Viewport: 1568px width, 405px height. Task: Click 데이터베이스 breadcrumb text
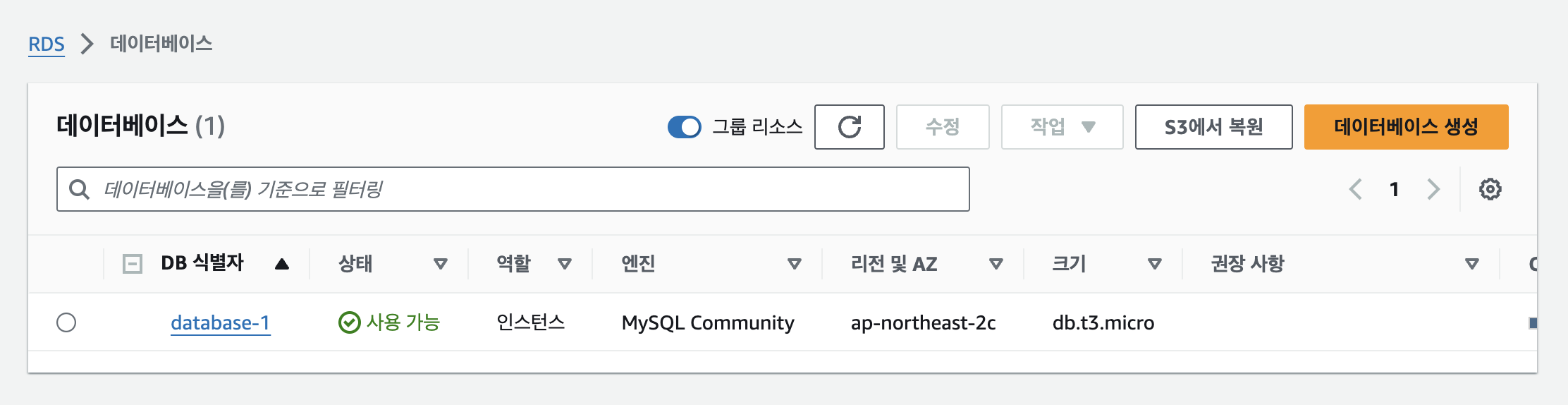pyautogui.click(x=161, y=44)
